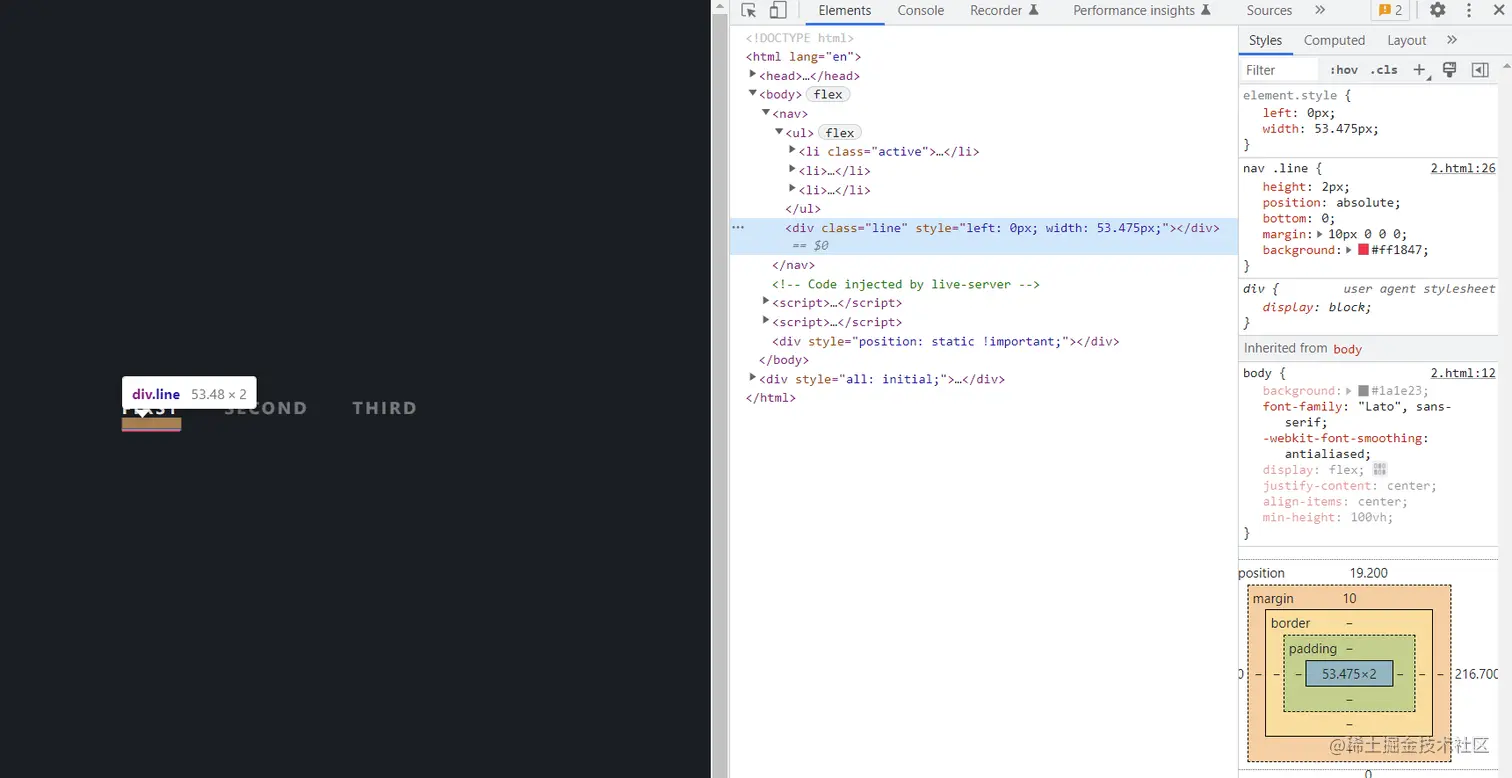
Task: Close the DevTools panel
Action: (1498, 10)
